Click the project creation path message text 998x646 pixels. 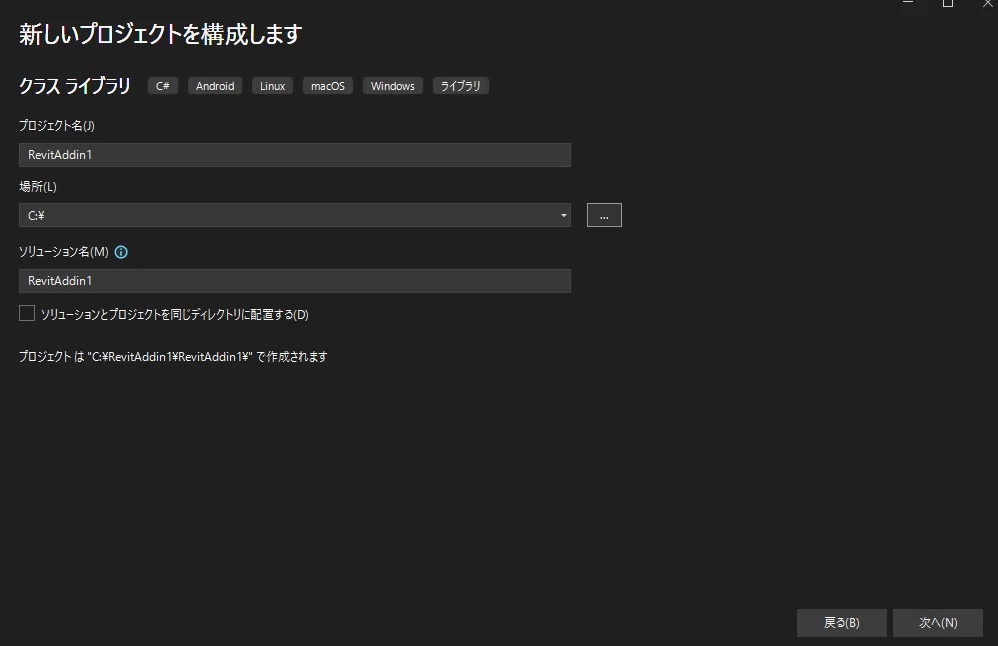click(173, 356)
